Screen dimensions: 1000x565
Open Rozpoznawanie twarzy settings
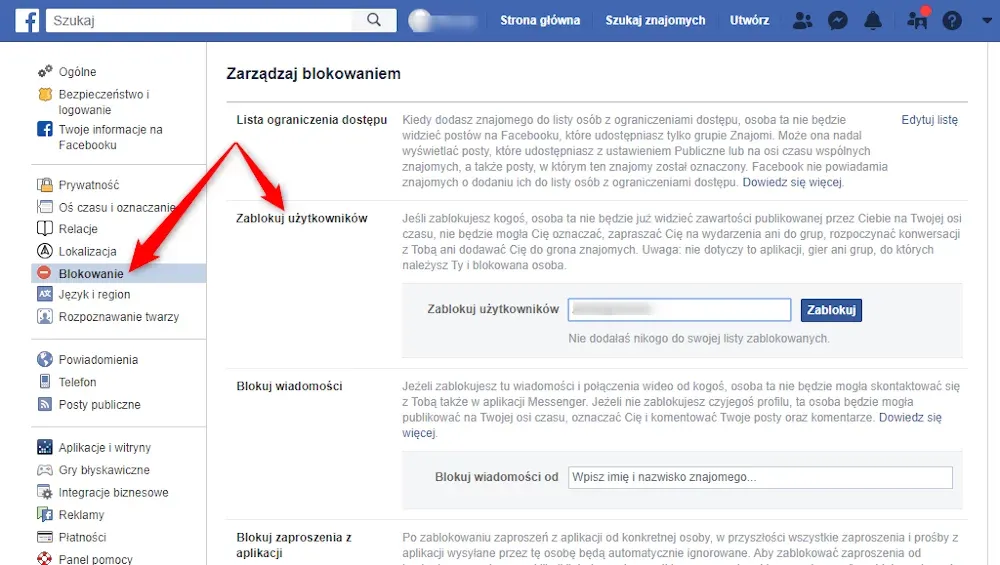click(x=119, y=317)
